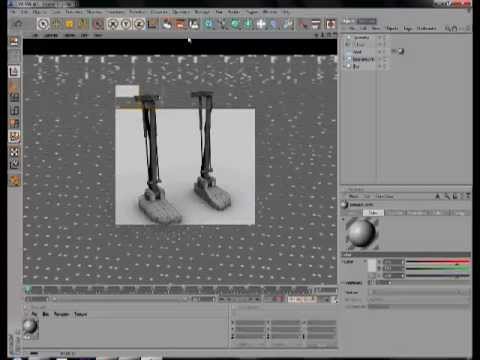Switch the coordinate system icon
The image size is (480, 360).
tap(153, 24)
